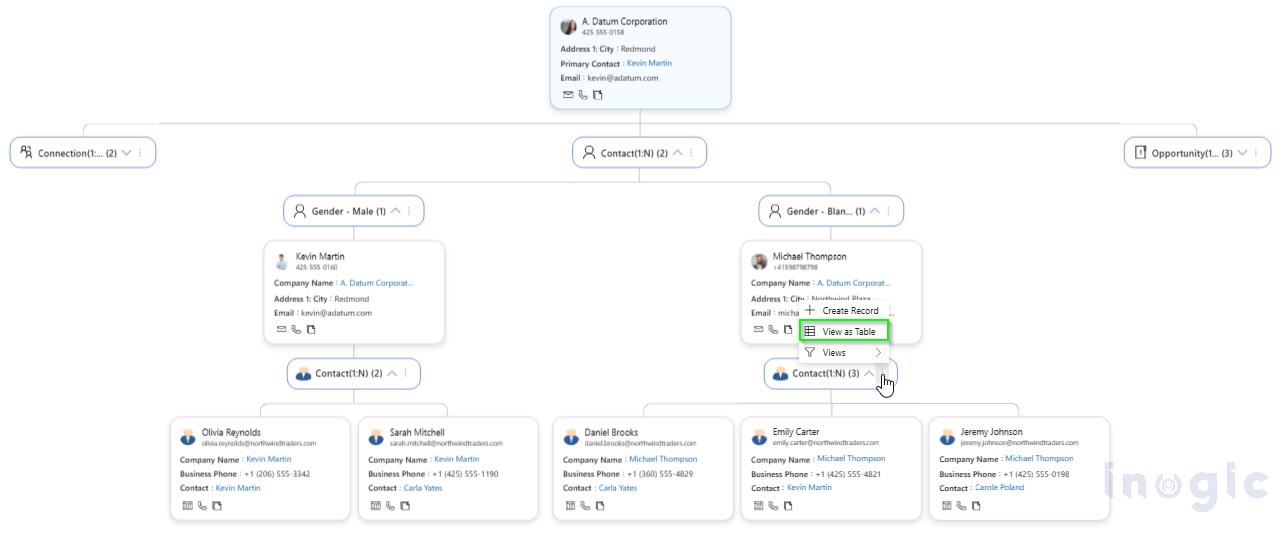Click phone icon on A. Datum Corporation card
The image size is (1282, 541).
(583, 95)
